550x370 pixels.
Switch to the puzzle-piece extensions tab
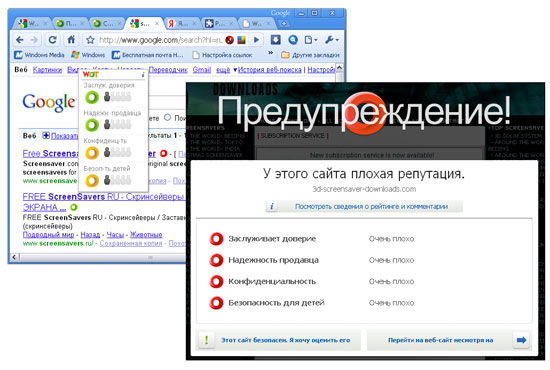[x=219, y=23]
